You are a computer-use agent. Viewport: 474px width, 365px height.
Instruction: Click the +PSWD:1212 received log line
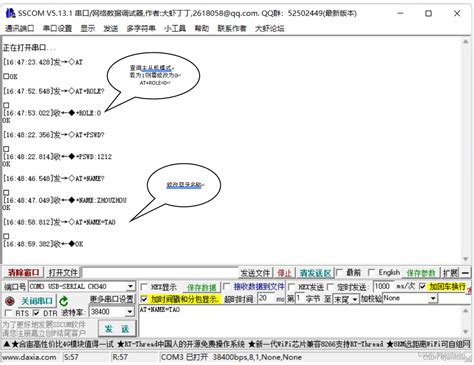coord(57,157)
